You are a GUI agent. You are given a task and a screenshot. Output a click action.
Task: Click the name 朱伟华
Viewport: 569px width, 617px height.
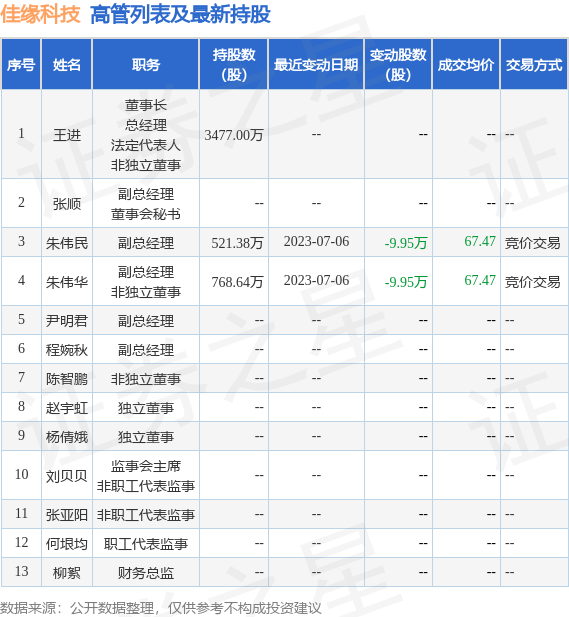(x=67, y=282)
